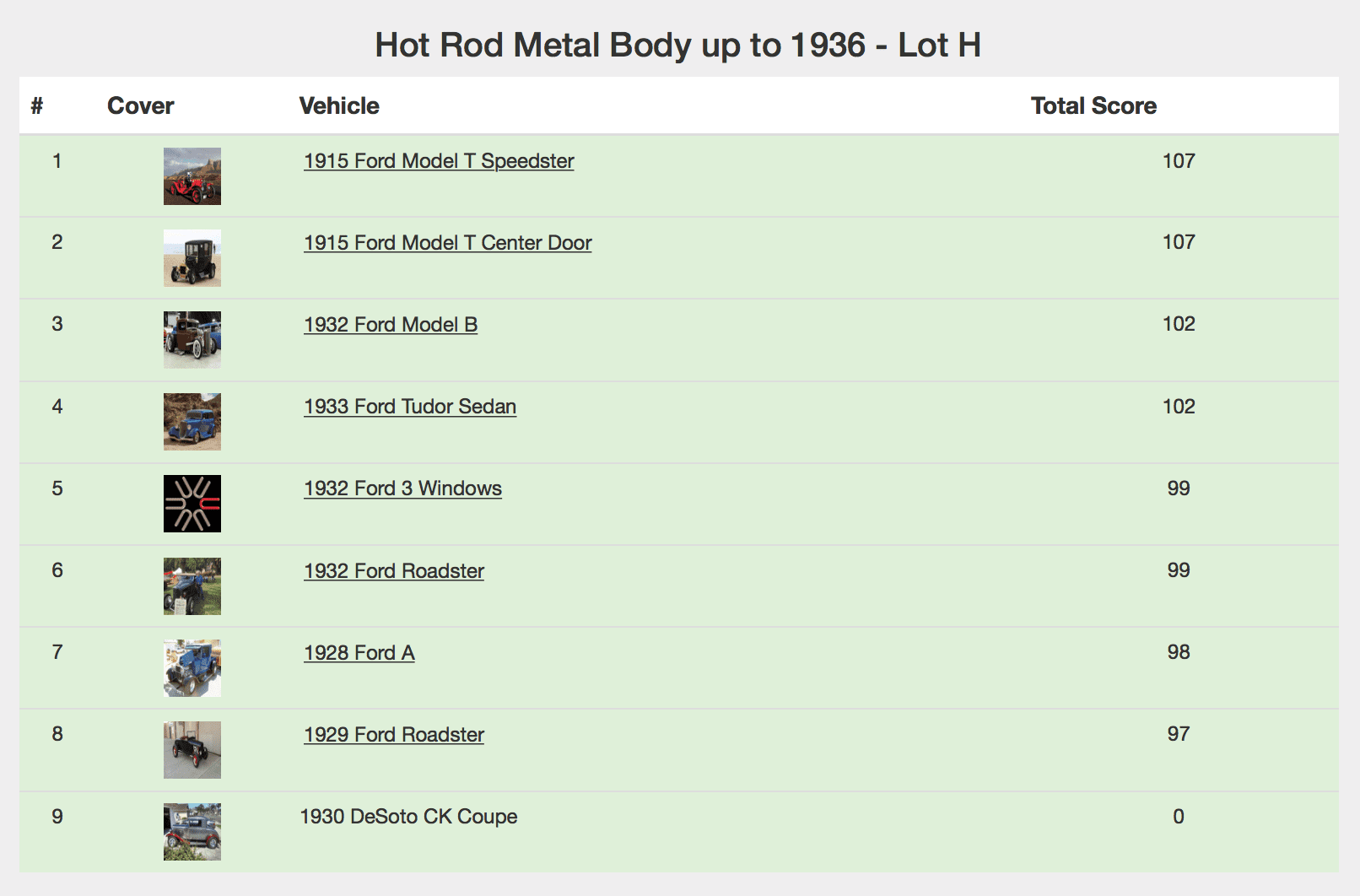
Task: Open the 1915 Ford Model T Center Door link
Action: (447, 243)
